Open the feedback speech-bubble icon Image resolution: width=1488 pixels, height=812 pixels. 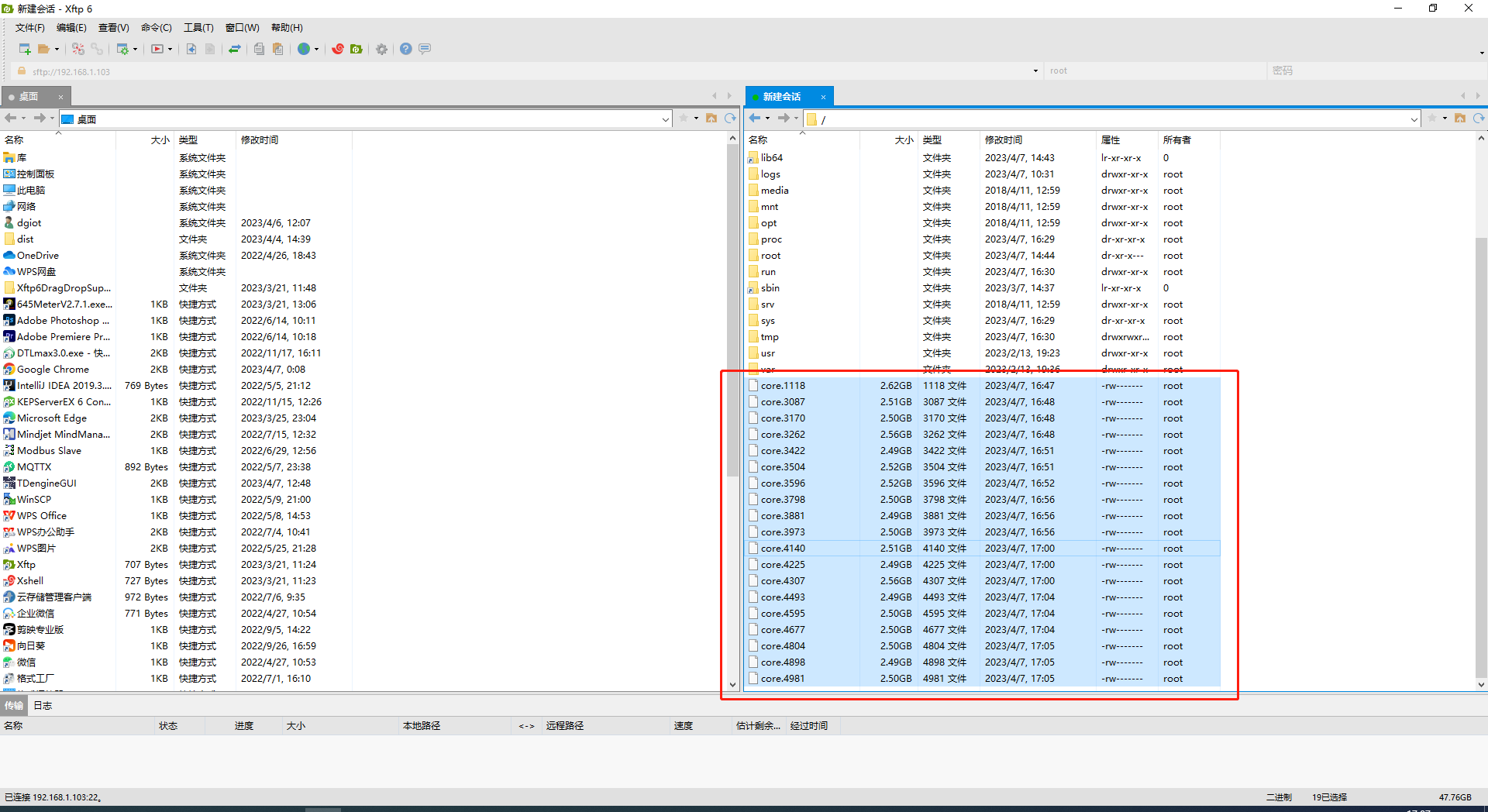(x=425, y=49)
